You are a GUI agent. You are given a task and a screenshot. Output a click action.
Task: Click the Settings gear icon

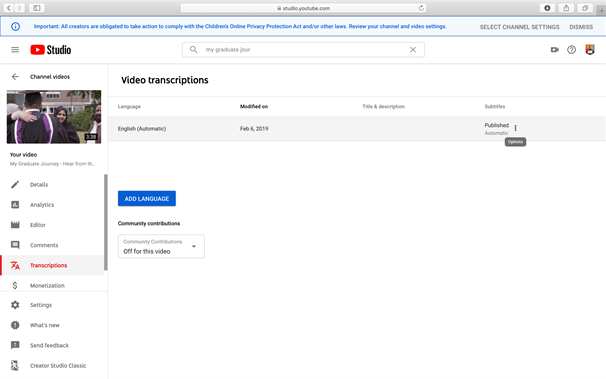pos(15,305)
